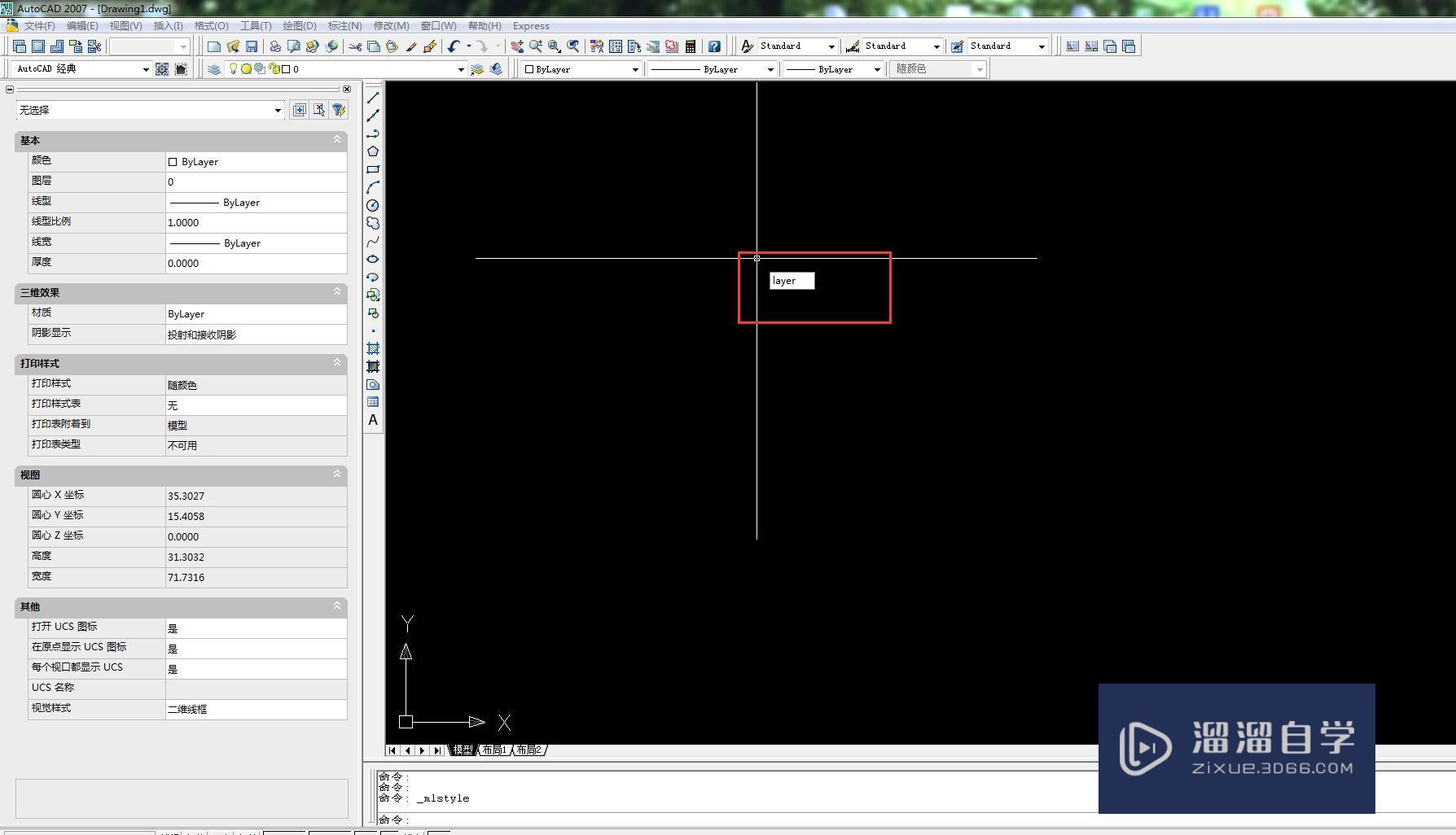Open the 格式(O) menu

coord(211,26)
